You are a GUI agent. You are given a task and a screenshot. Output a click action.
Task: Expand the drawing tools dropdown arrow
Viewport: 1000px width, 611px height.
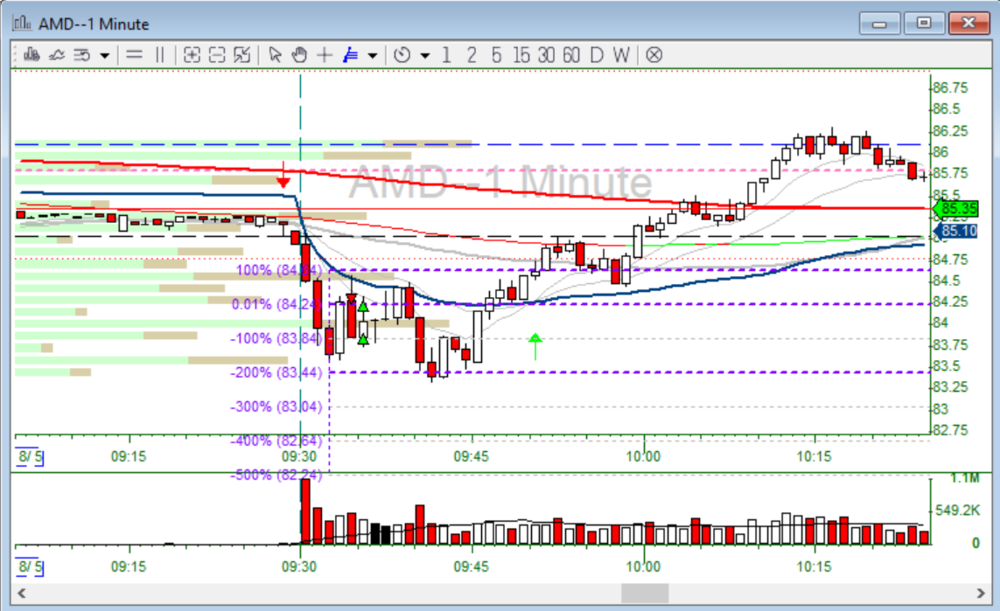(372, 55)
